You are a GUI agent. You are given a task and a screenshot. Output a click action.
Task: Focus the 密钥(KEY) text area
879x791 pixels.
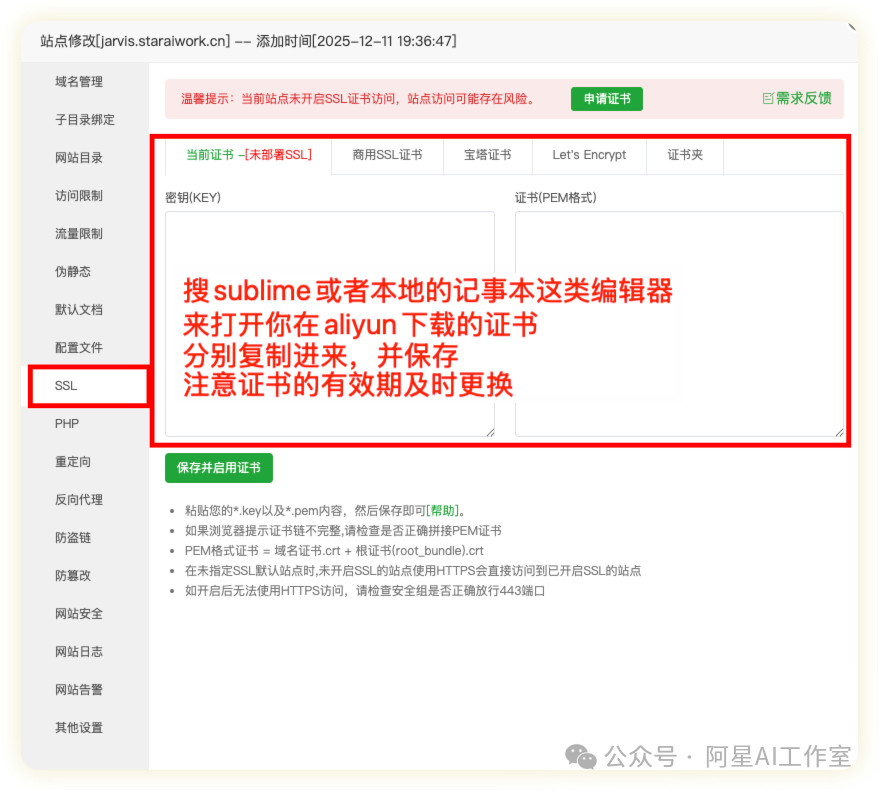click(x=330, y=324)
